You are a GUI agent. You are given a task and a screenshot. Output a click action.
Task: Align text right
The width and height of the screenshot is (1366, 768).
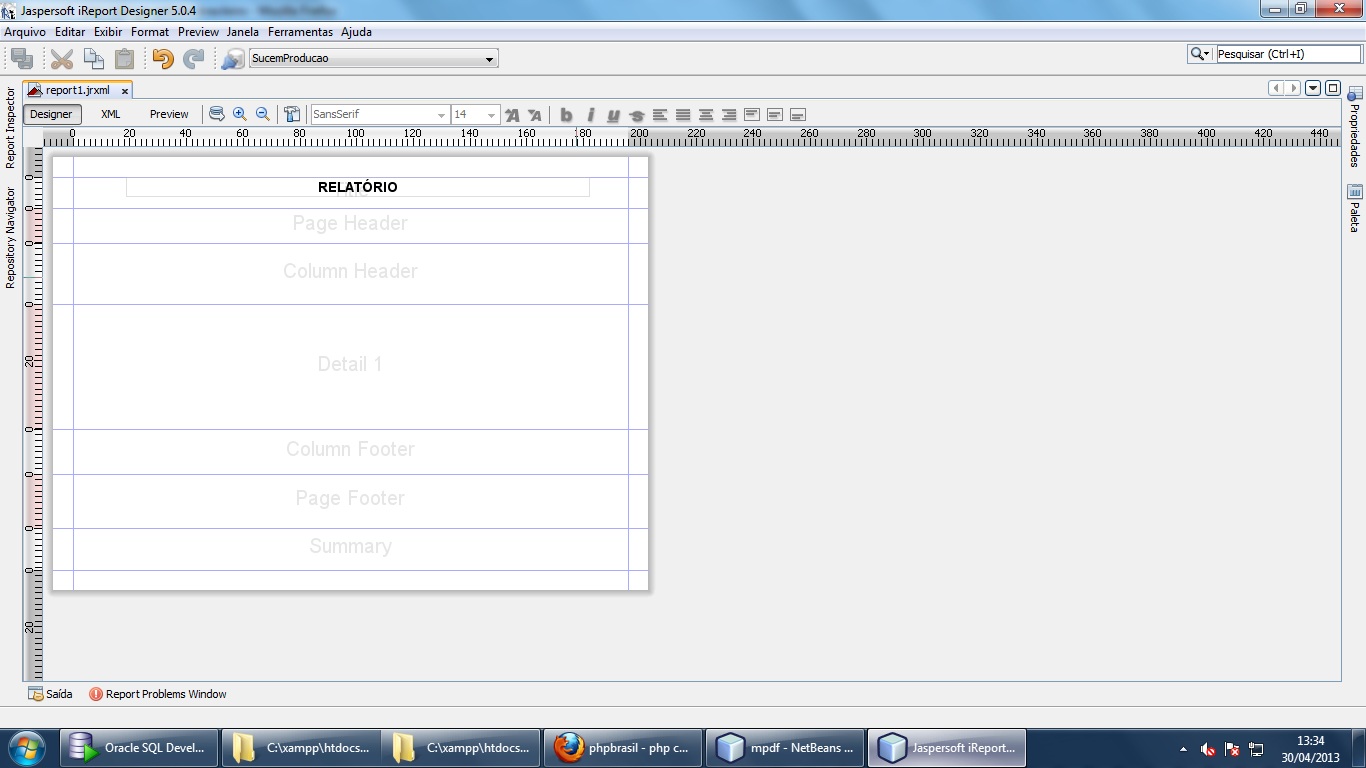click(x=729, y=115)
